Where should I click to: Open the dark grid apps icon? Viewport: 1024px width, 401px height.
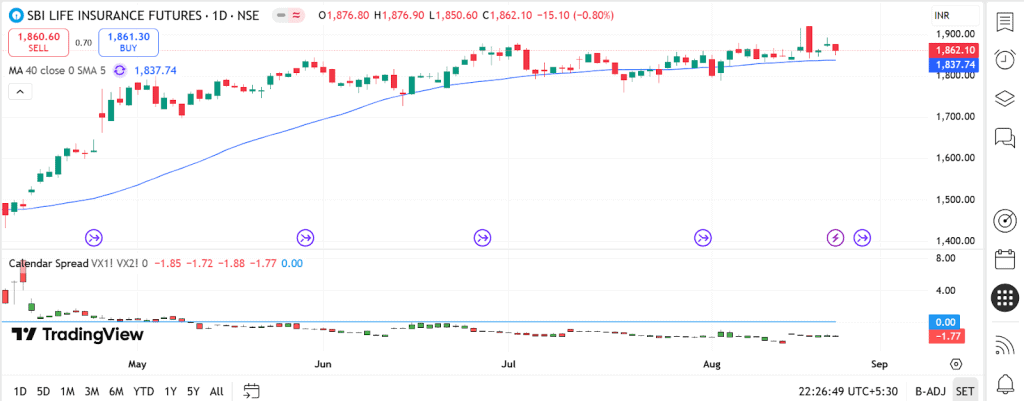coord(1004,298)
